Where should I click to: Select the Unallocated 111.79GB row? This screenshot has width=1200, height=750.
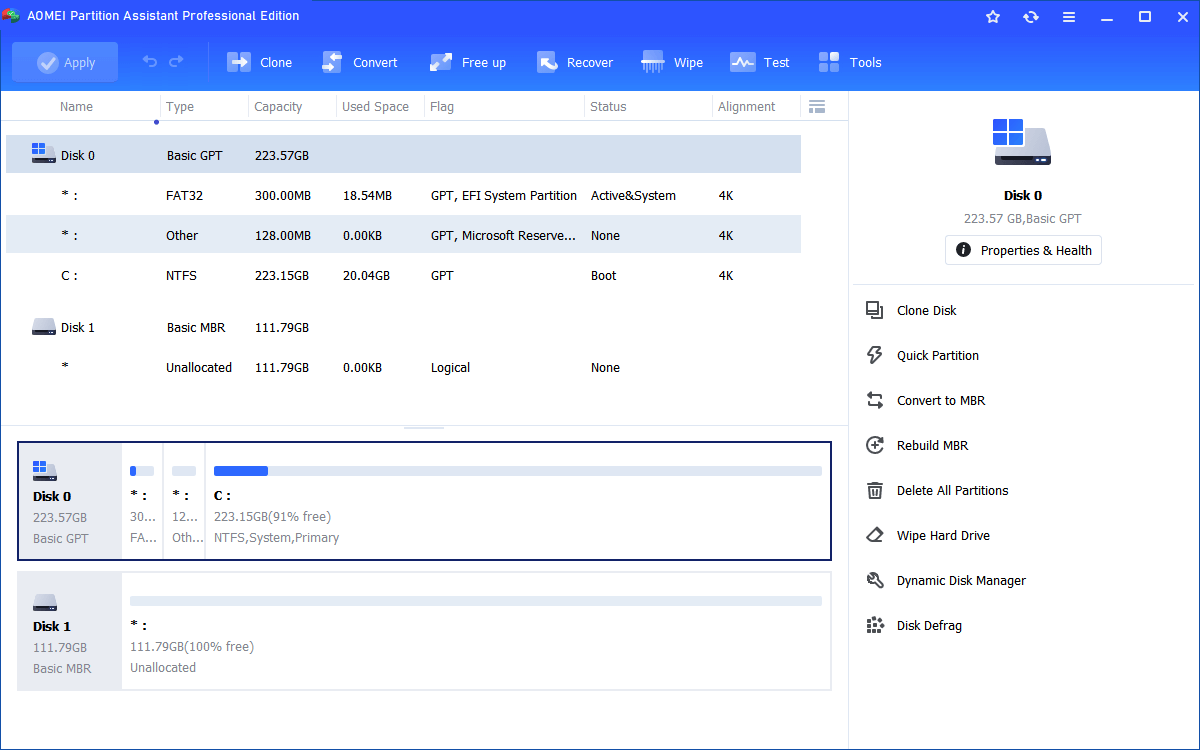pos(403,367)
